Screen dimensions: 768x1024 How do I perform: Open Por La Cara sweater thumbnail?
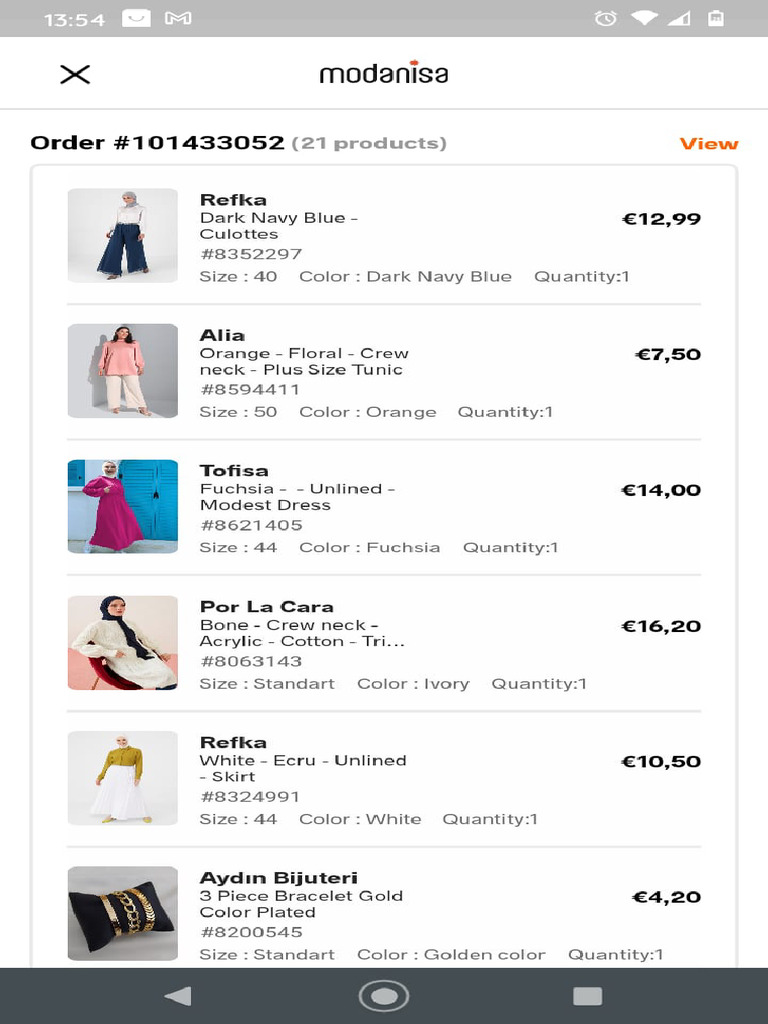(x=122, y=642)
